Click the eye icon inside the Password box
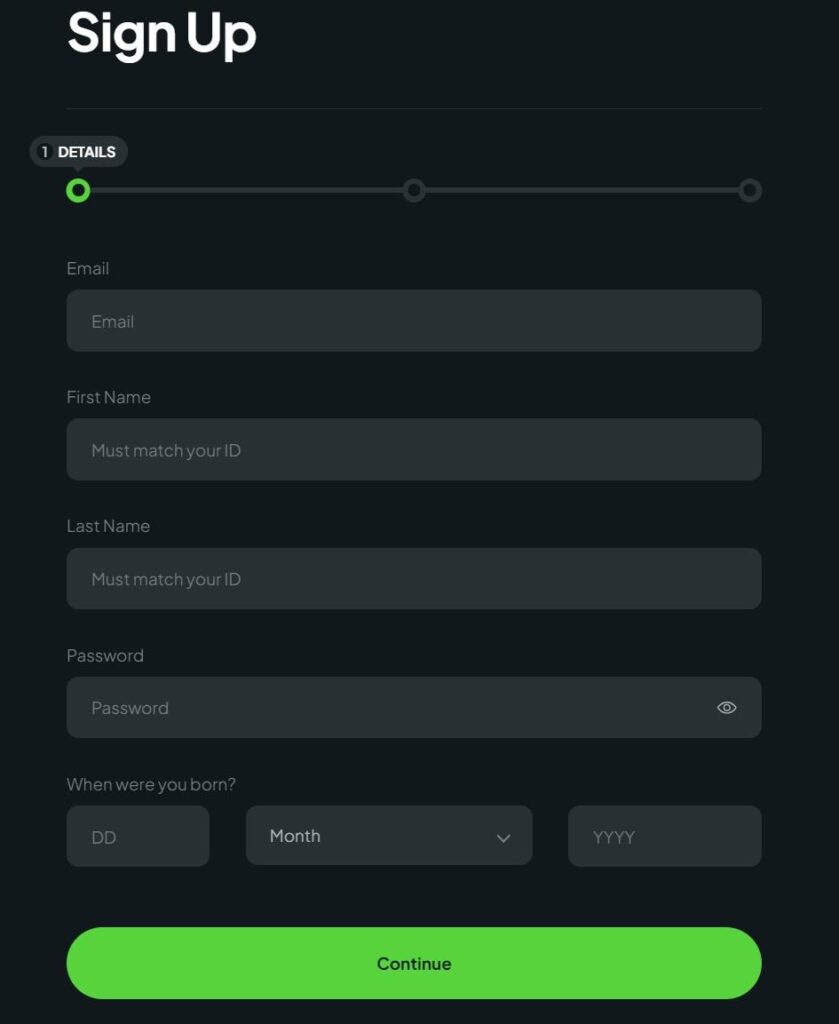The width and height of the screenshot is (839, 1024). (727, 707)
